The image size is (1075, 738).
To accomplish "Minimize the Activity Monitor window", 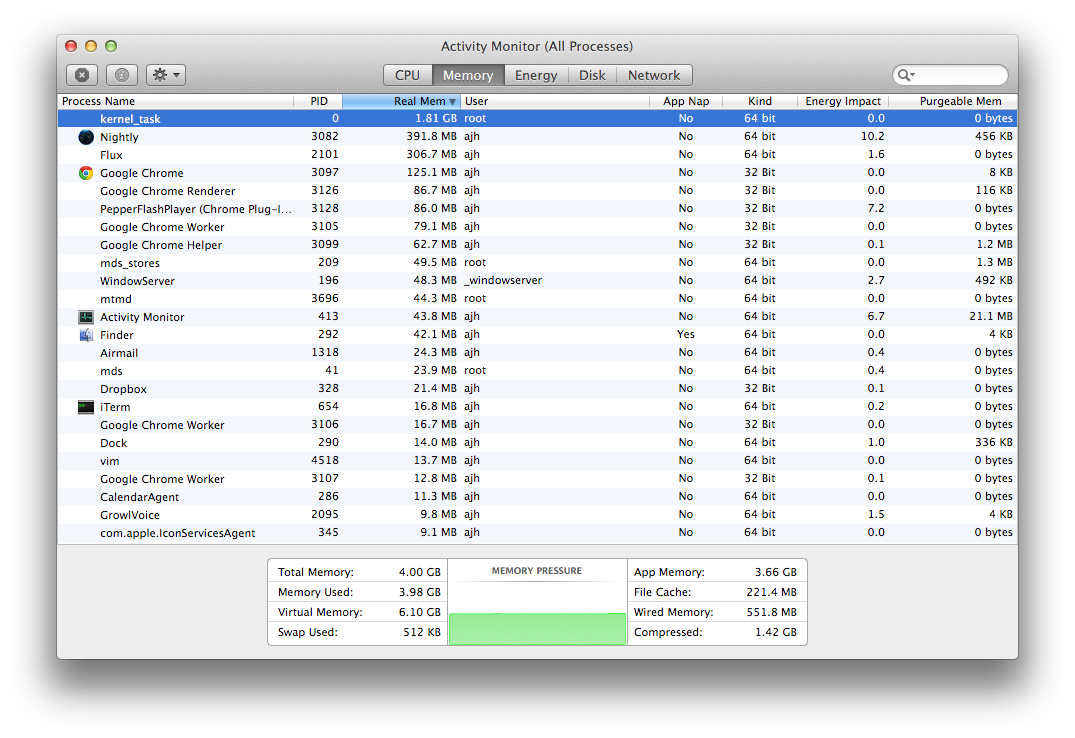I will tap(90, 46).
